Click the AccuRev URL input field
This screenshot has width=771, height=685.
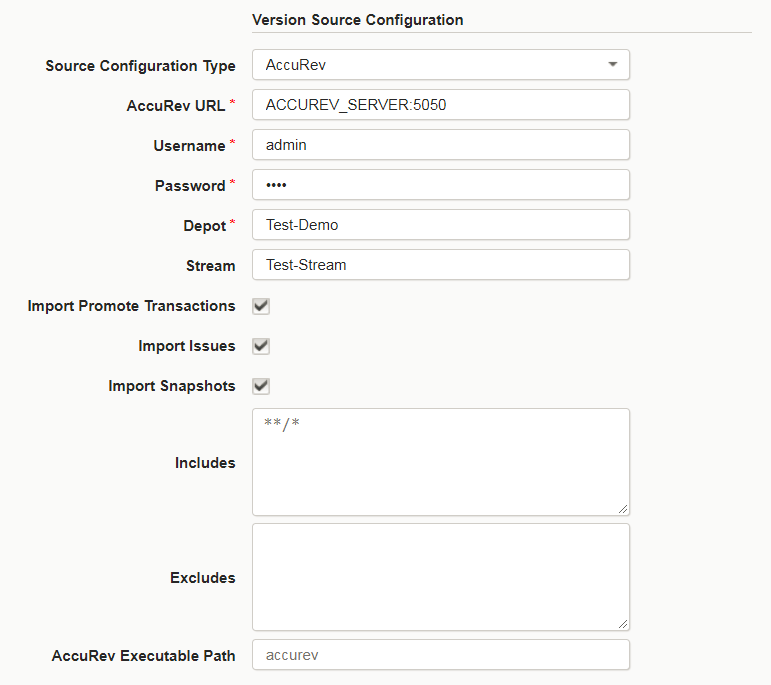click(x=440, y=105)
